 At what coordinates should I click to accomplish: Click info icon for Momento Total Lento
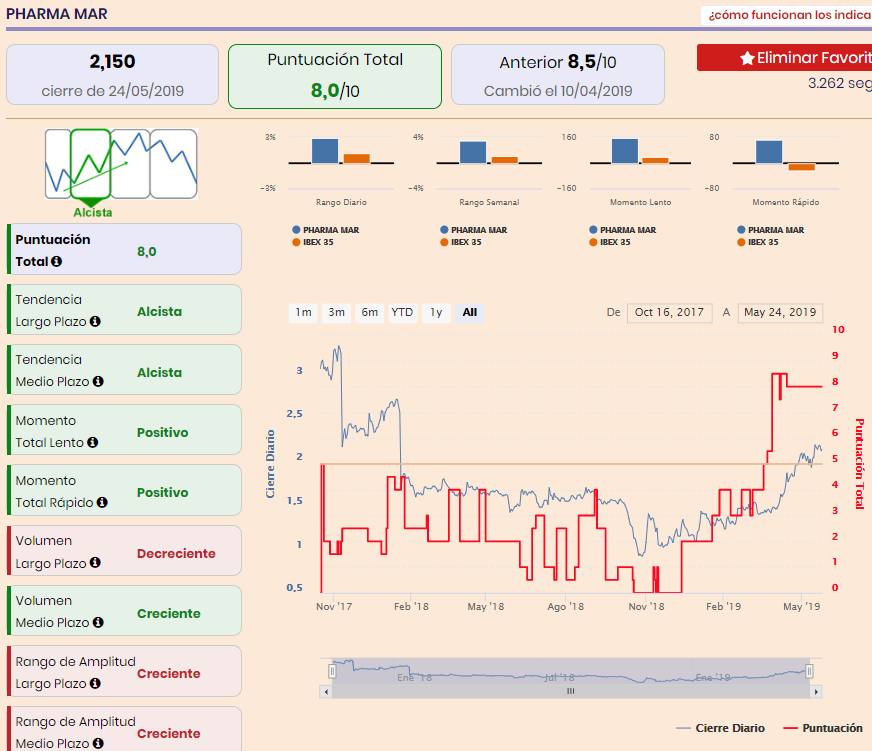tap(92, 442)
